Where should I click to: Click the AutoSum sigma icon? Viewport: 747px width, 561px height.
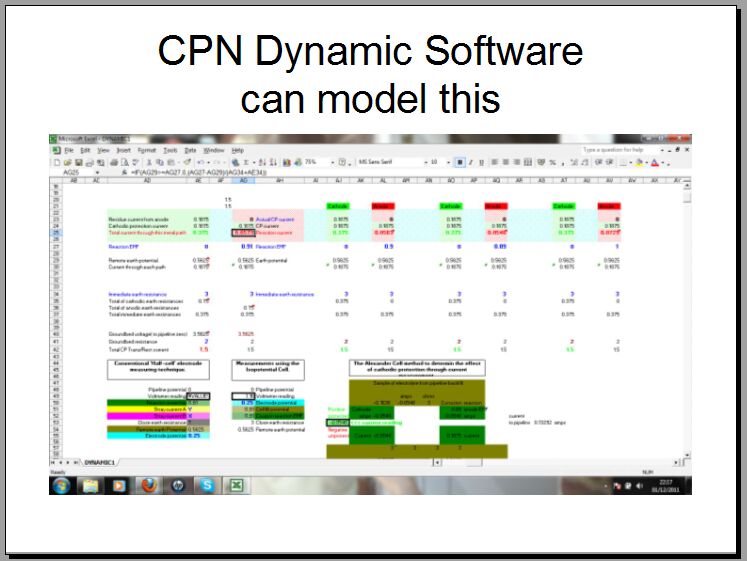click(x=246, y=162)
